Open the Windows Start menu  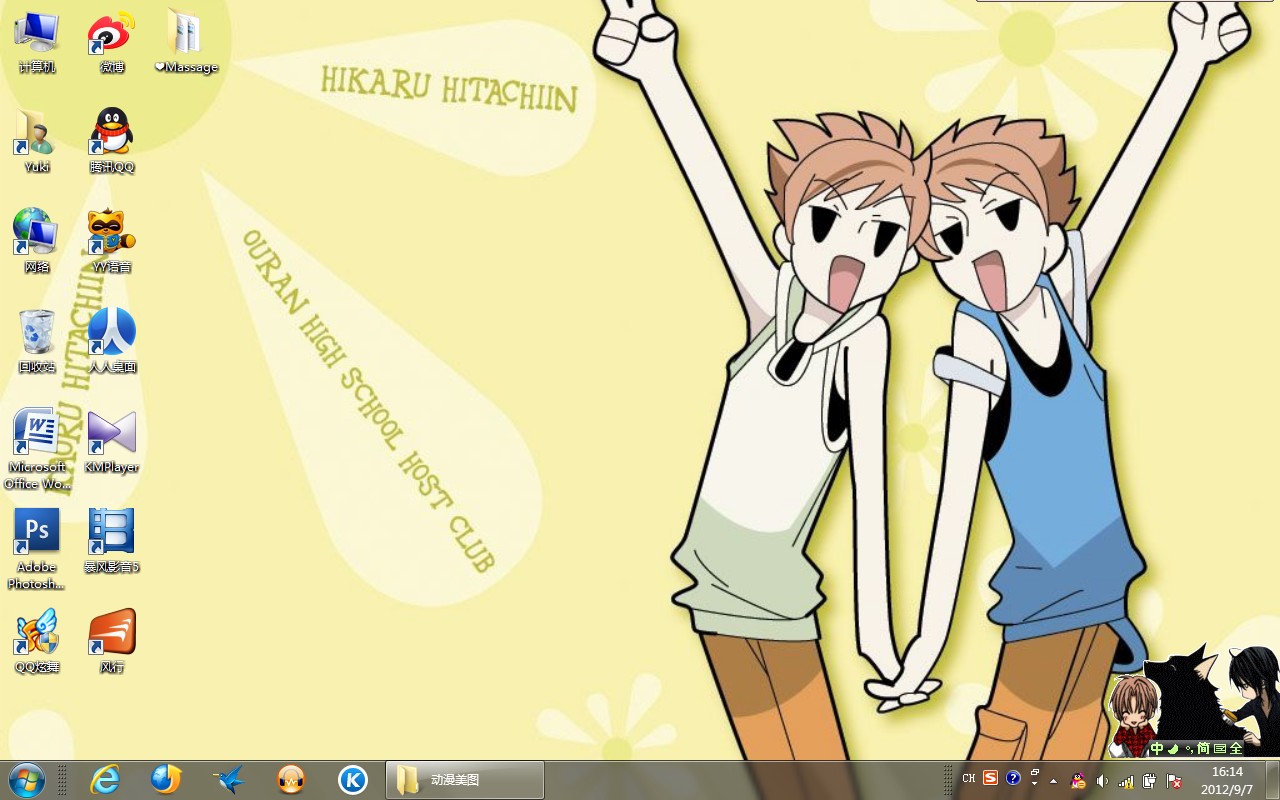27,779
